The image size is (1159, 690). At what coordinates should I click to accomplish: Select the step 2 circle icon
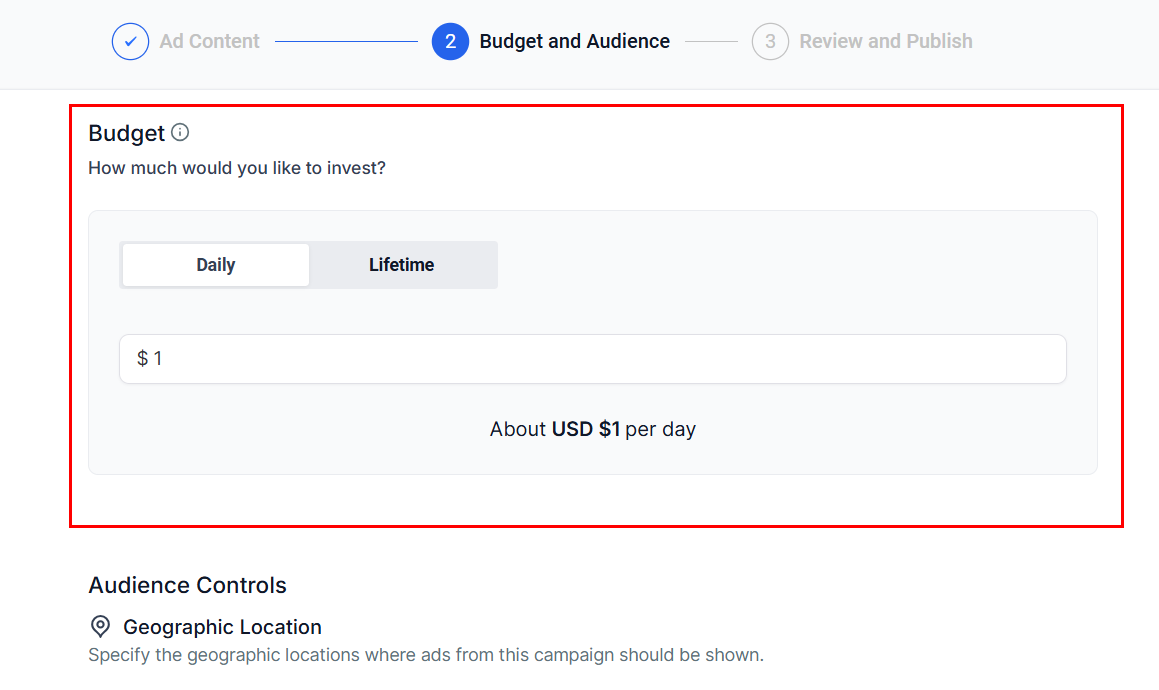450,42
